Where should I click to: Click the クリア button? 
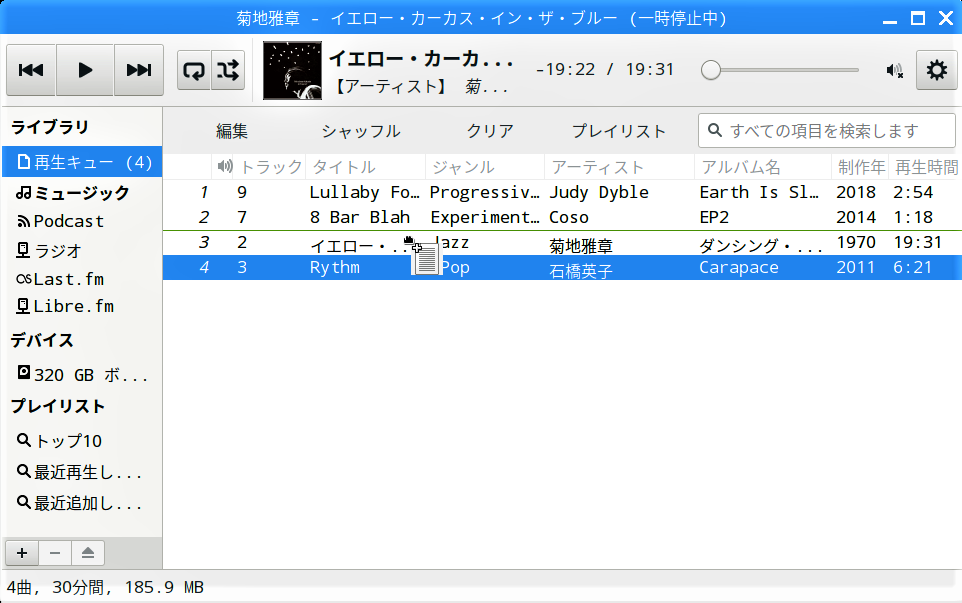[490, 131]
